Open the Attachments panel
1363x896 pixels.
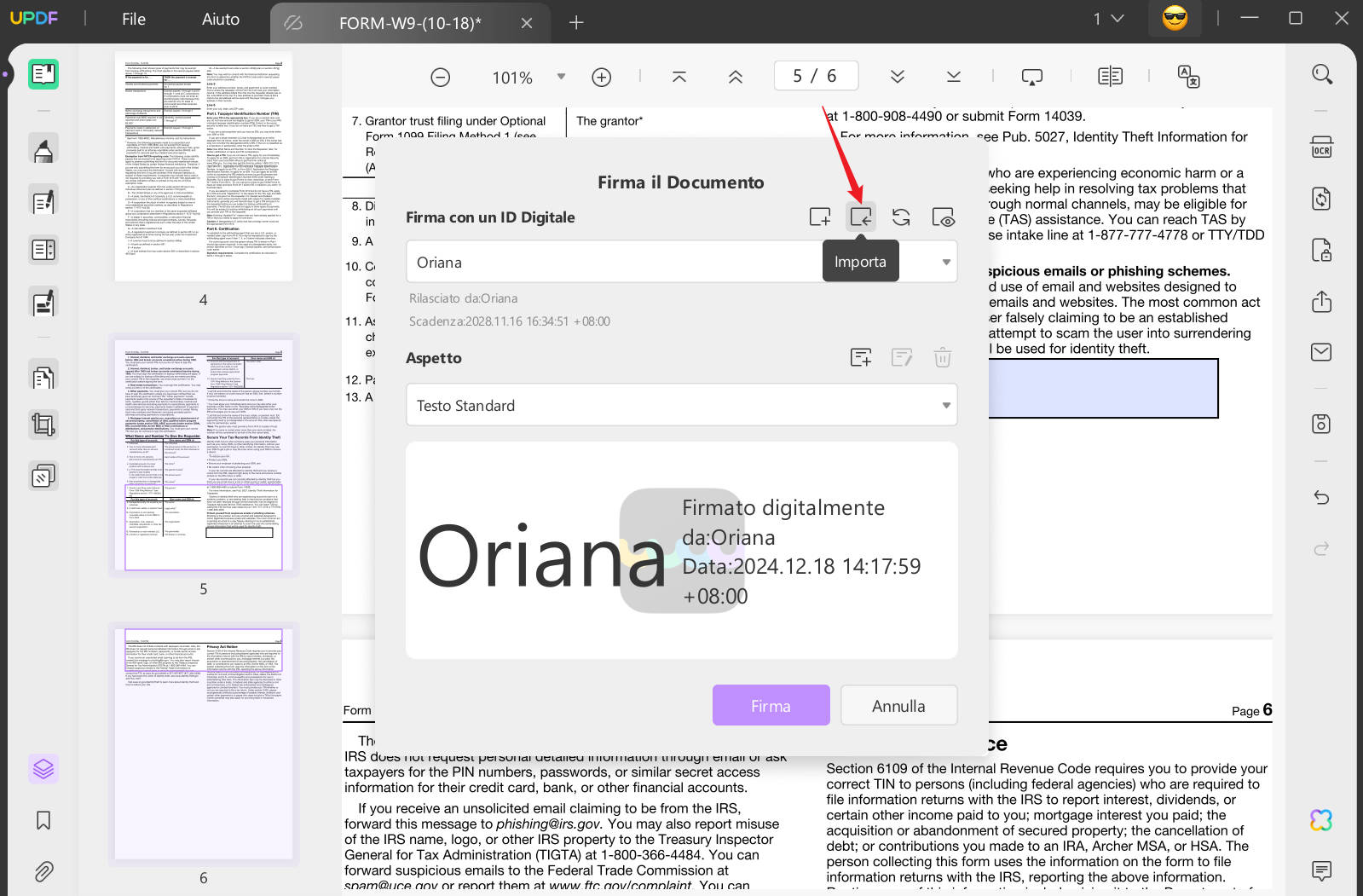[x=43, y=871]
